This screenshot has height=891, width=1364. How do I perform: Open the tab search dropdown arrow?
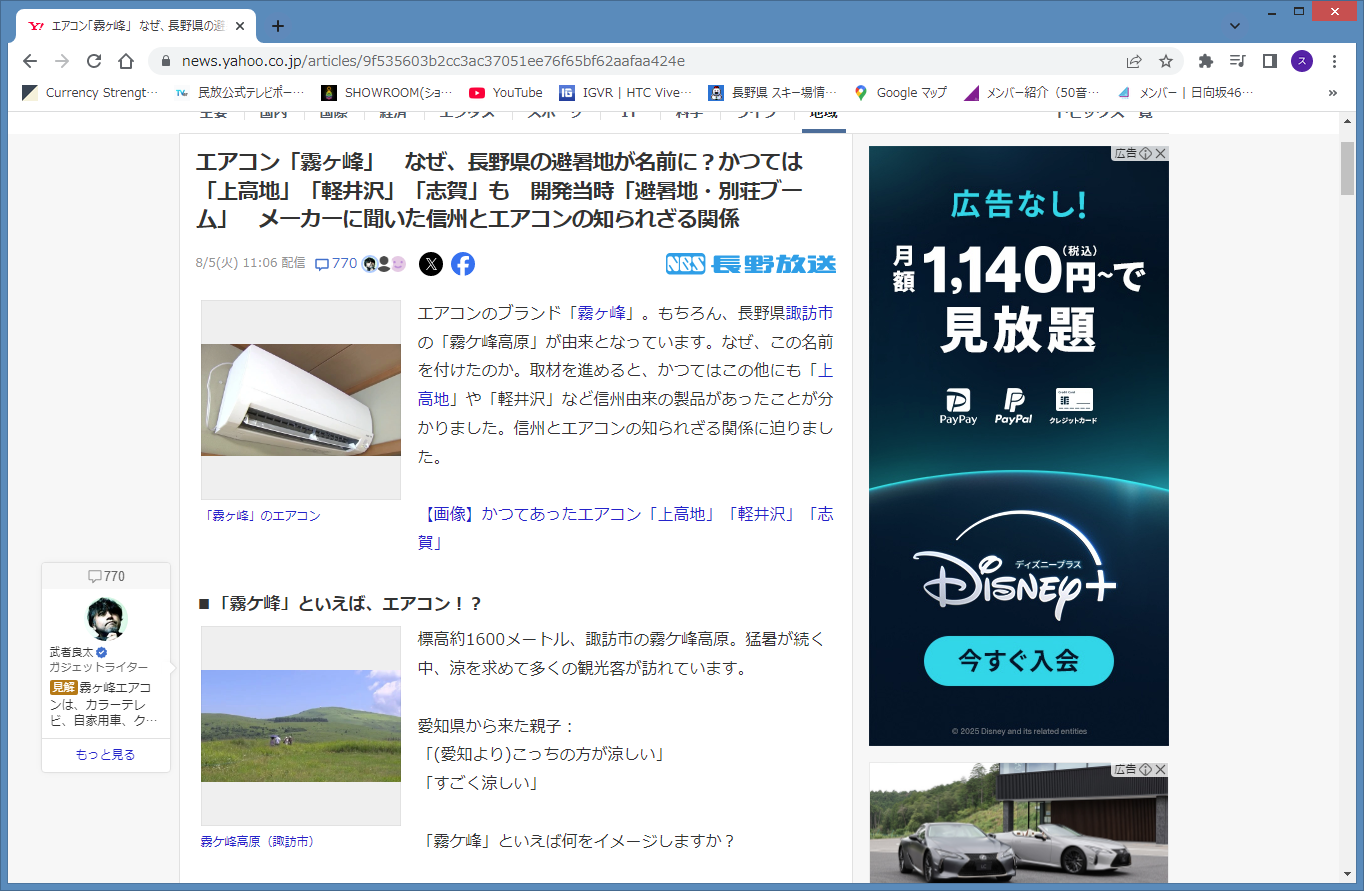pyautogui.click(x=1235, y=25)
